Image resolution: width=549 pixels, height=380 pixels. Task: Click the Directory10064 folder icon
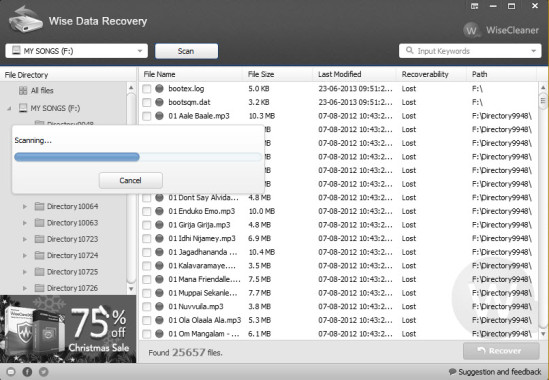point(40,206)
